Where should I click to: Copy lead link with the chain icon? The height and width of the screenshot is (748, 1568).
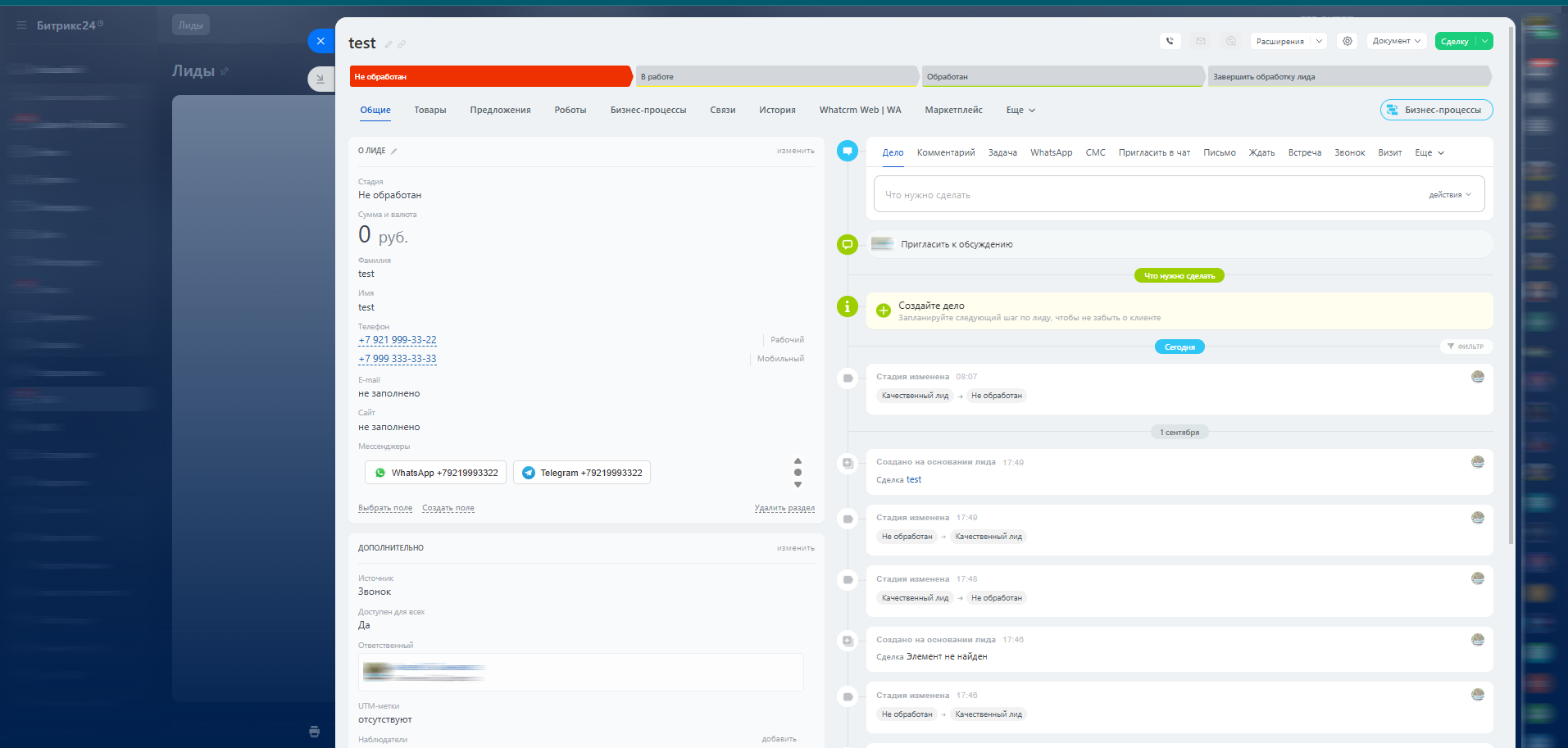coord(402,44)
